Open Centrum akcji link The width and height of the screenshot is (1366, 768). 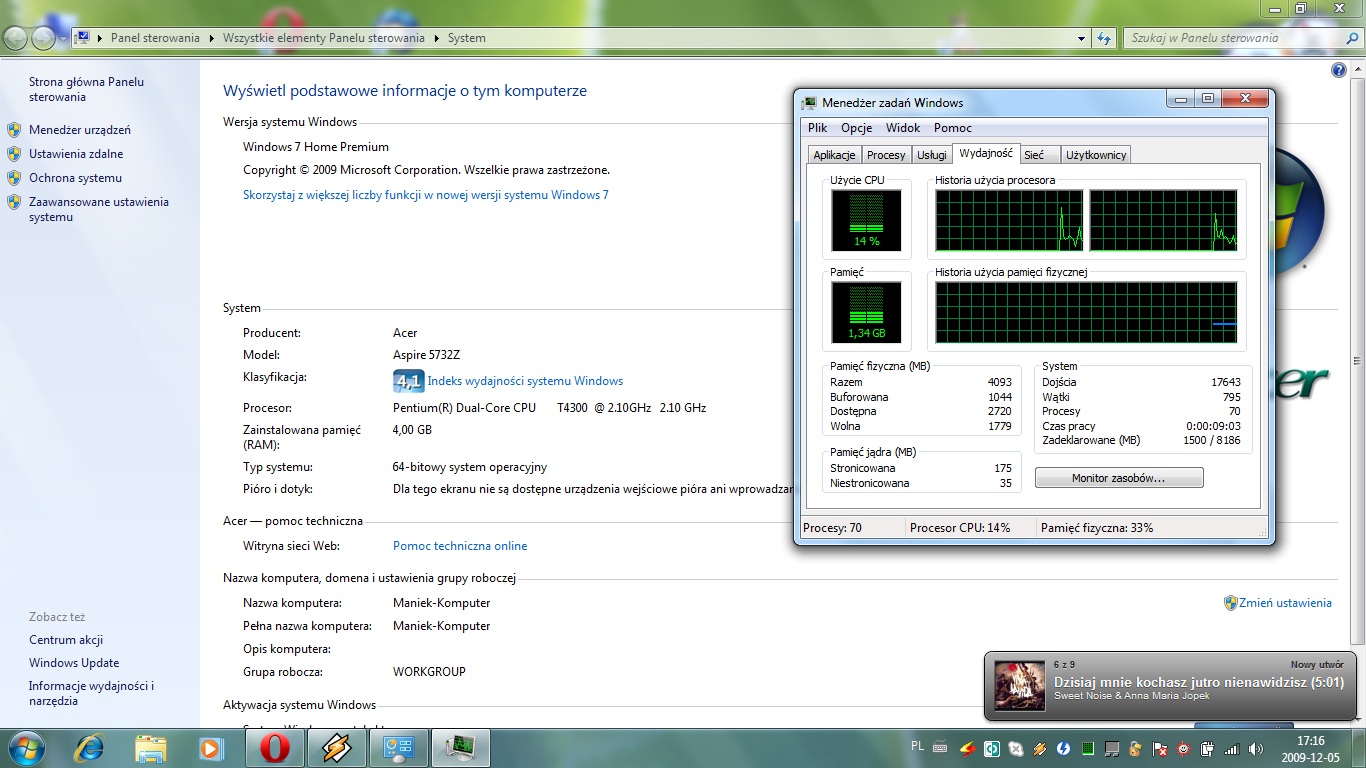[x=66, y=640]
